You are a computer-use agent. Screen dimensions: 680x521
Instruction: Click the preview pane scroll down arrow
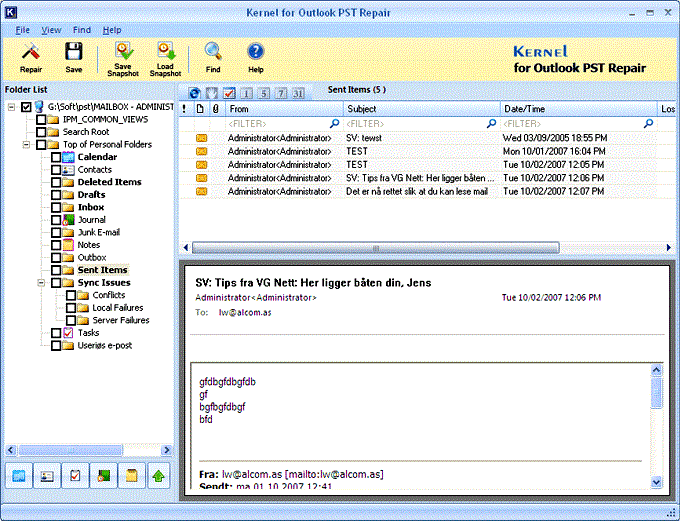click(656, 482)
